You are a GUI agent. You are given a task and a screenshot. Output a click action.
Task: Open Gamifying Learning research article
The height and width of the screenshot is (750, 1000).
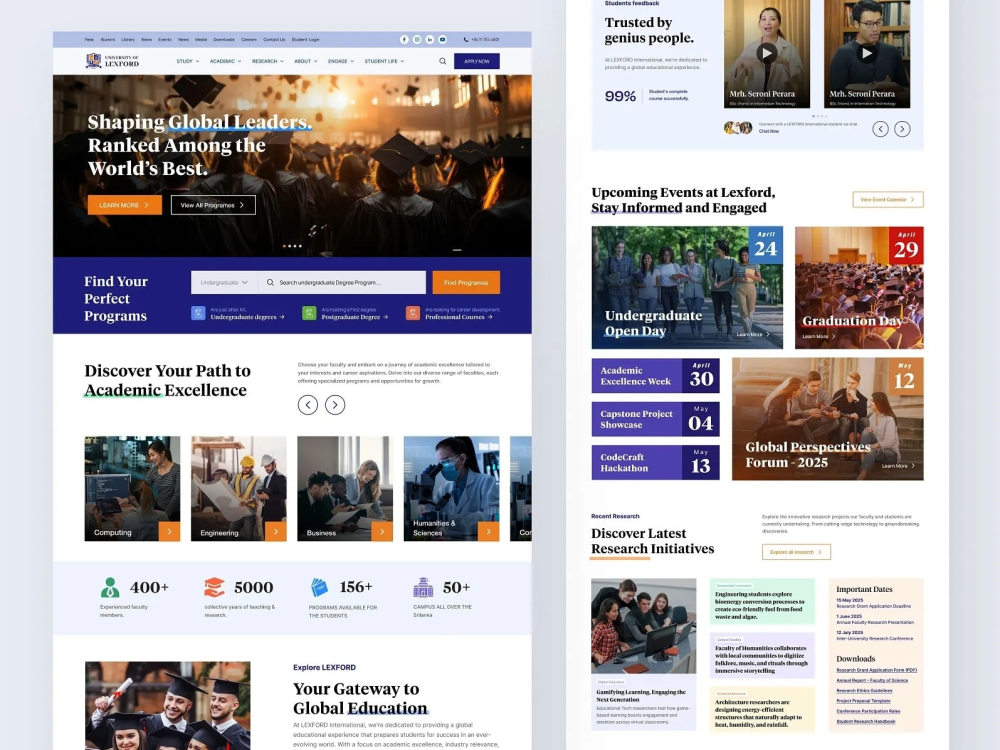tap(643, 654)
